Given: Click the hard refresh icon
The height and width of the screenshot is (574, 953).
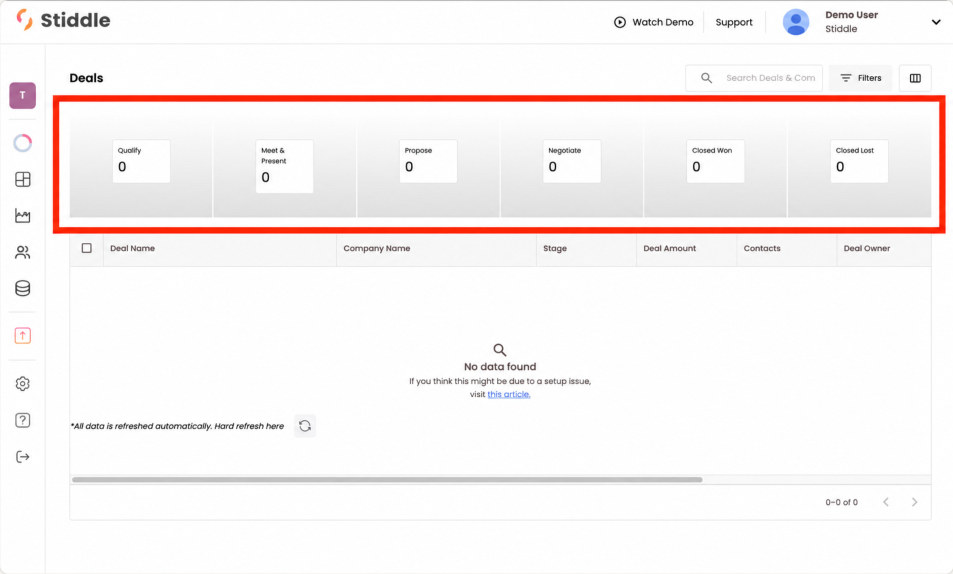Looking at the screenshot, I should click(x=305, y=426).
